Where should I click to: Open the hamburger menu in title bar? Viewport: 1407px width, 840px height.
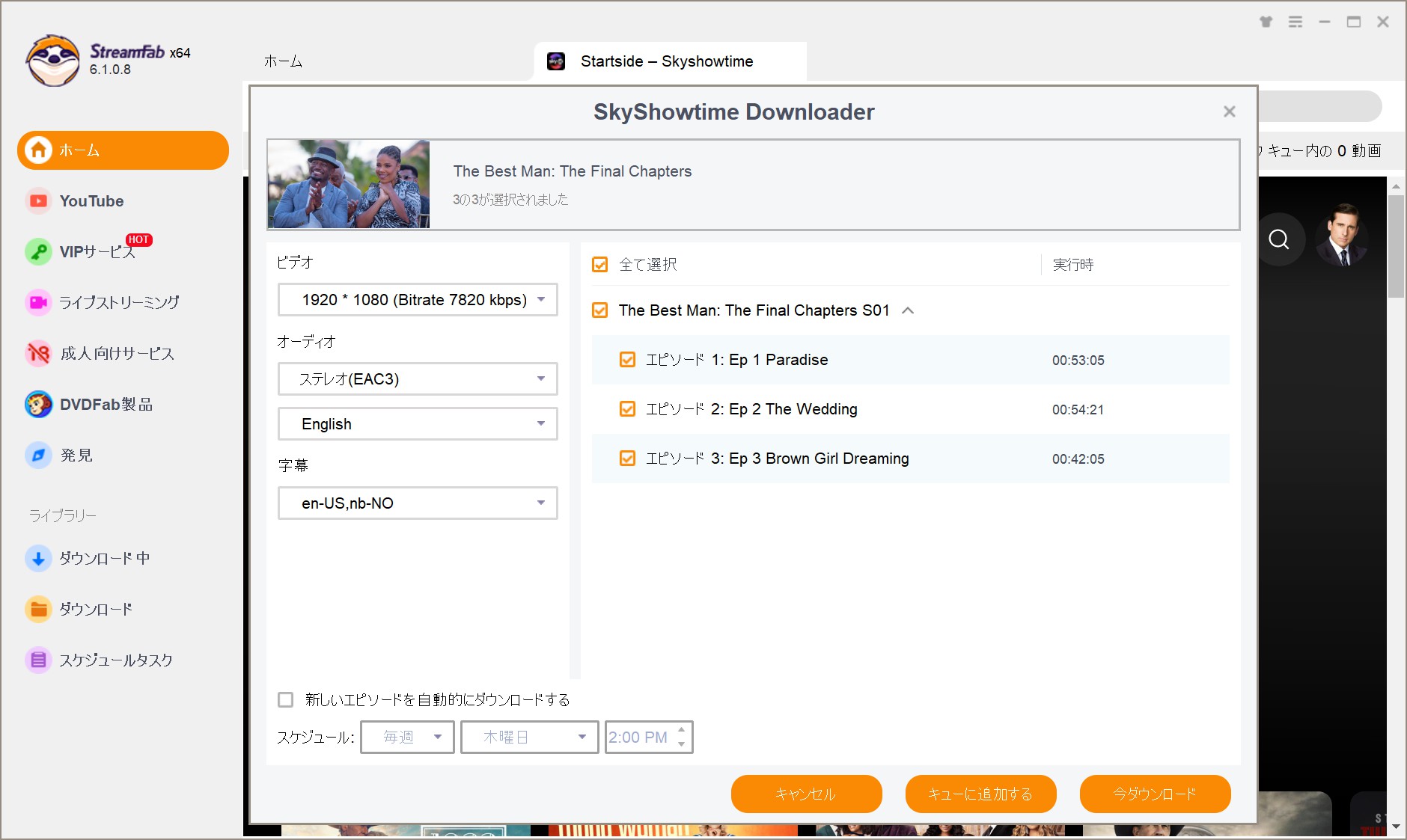[x=1295, y=22]
